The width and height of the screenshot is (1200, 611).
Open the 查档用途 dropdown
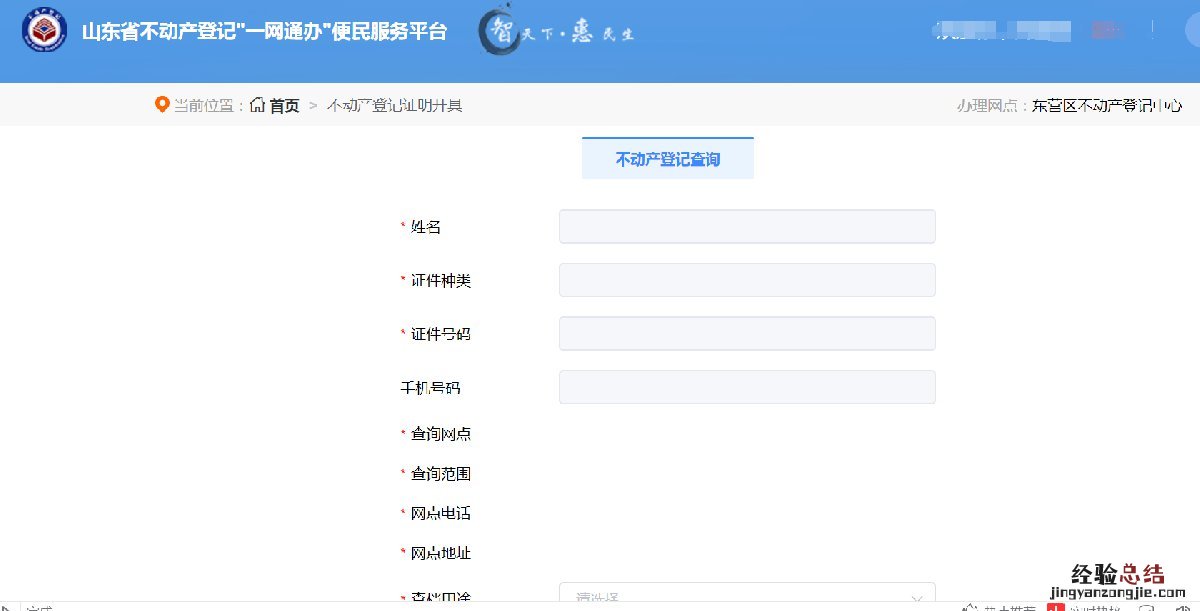click(746, 596)
